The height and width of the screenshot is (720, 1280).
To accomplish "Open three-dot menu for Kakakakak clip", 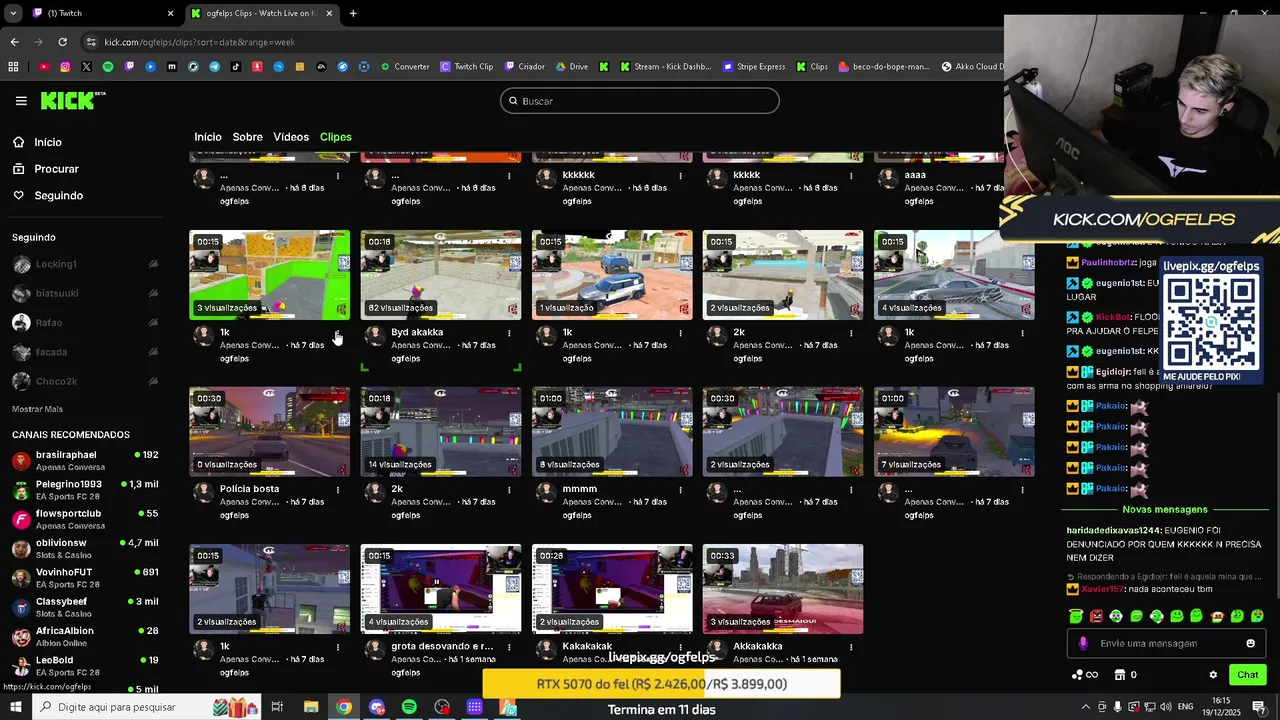I will pyautogui.click(x=680, y=647).
